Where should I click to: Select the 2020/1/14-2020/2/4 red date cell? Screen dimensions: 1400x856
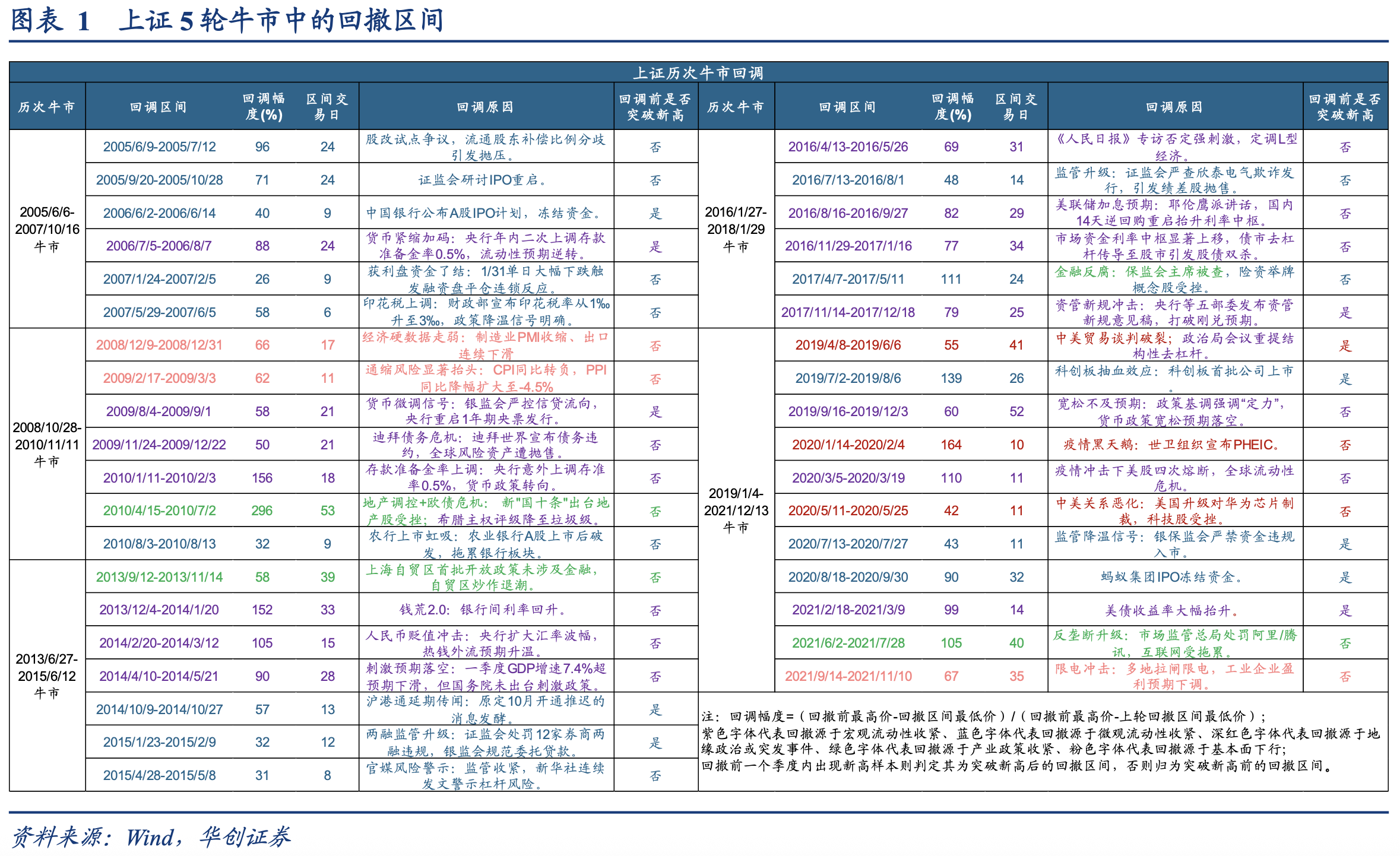(x=848, y=445)
